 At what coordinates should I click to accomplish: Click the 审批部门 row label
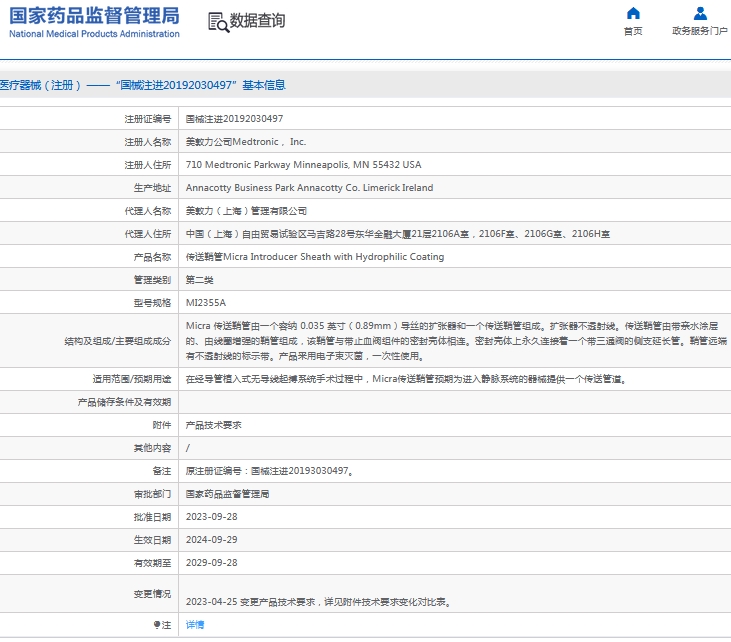click(x=152, y=494)
